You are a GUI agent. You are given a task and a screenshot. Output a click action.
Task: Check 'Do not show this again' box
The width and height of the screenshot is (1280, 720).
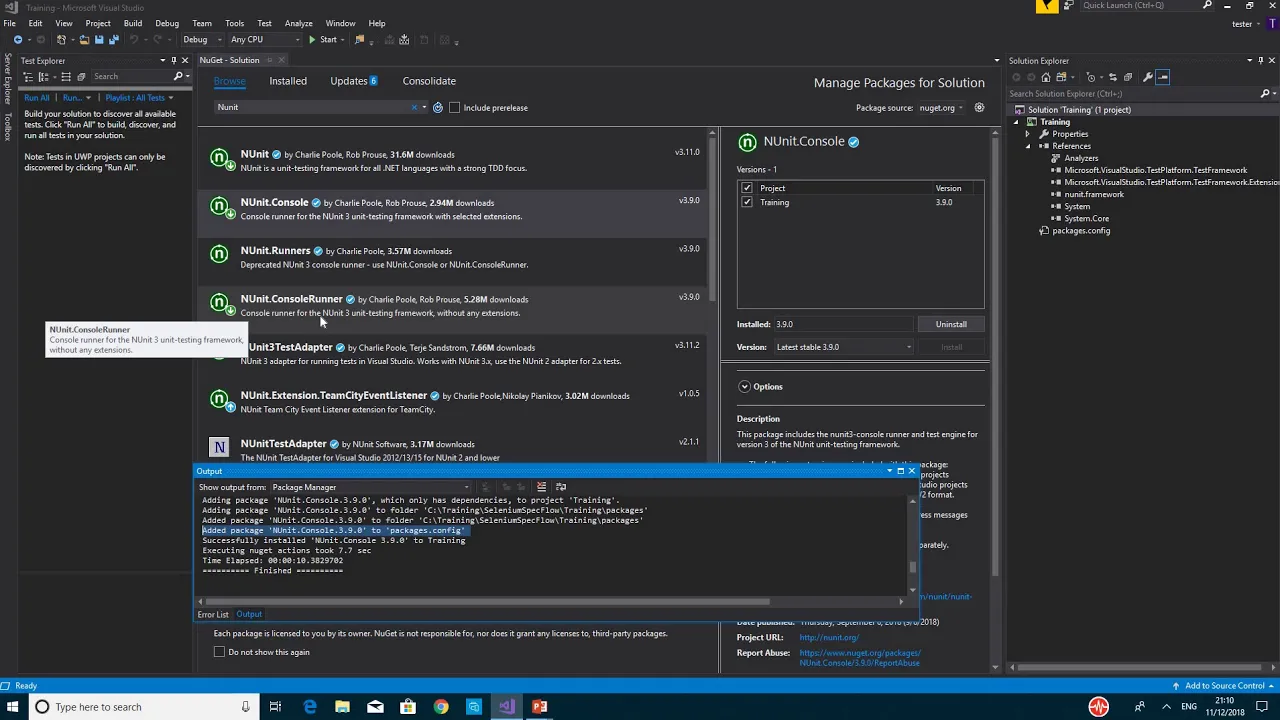219,652
